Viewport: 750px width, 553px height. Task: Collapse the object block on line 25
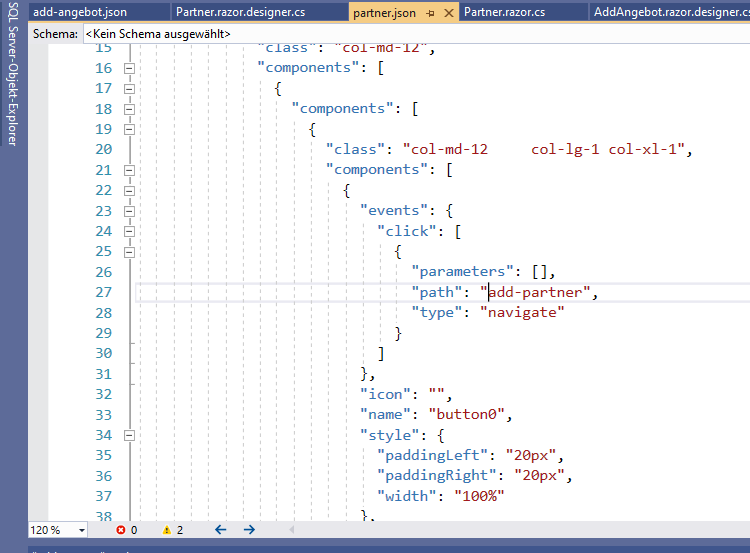(129, 252)
